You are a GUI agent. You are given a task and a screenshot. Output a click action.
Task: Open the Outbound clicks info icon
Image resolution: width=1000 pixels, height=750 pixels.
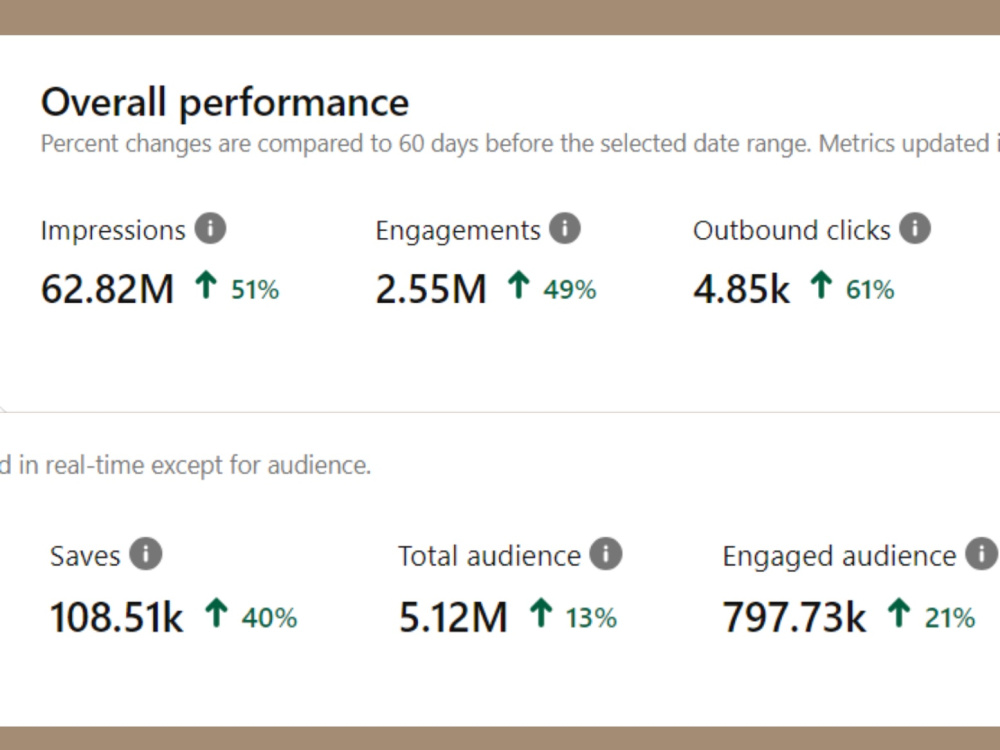pos(915,228)
